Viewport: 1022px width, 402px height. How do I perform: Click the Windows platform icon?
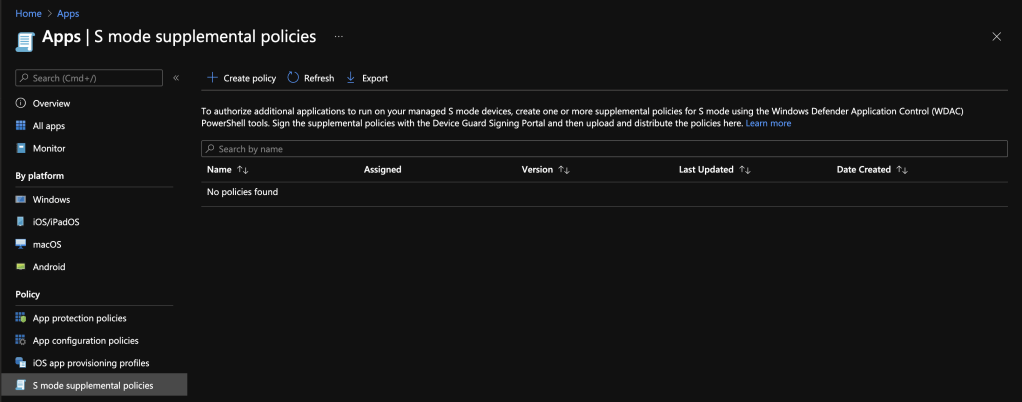point(21,199)
